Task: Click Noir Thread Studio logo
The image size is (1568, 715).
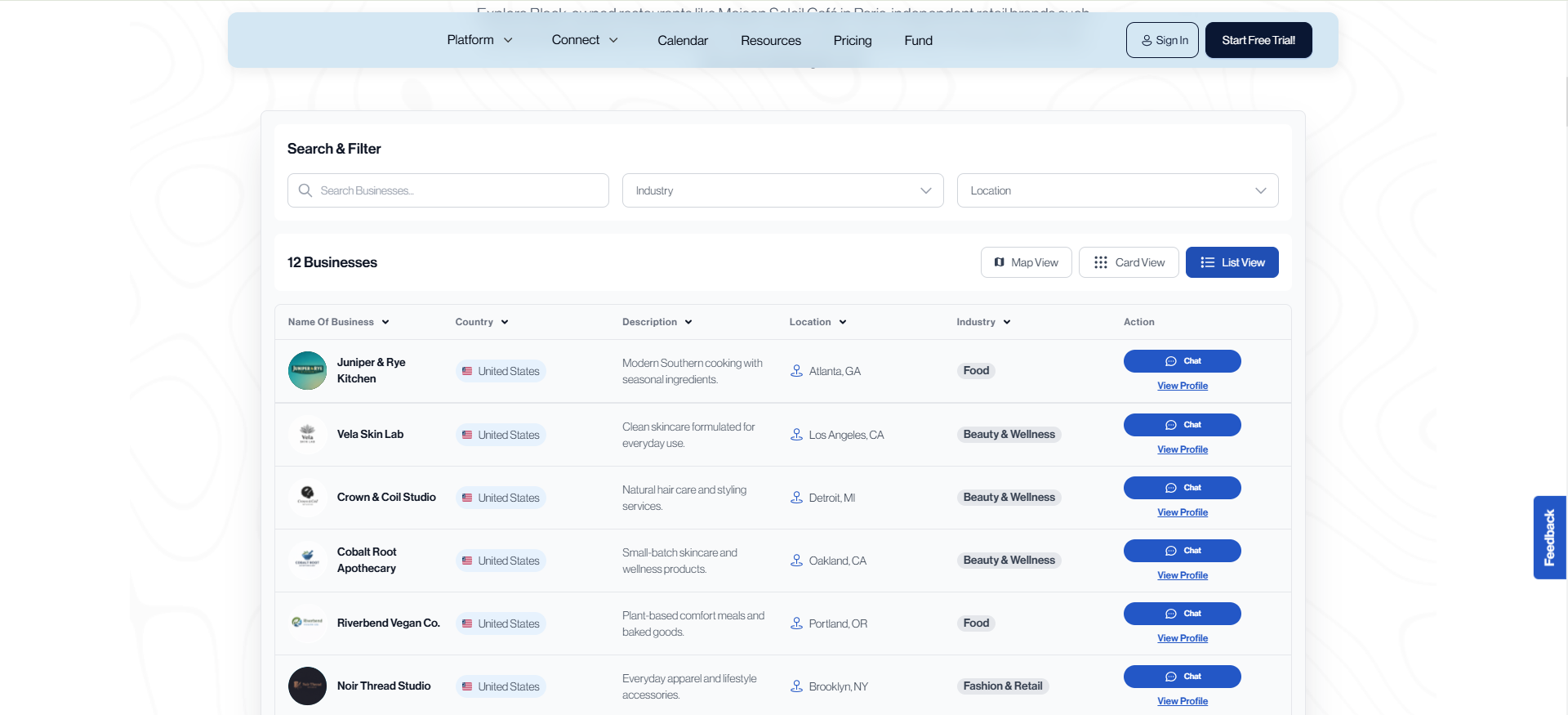Action: tap(307, 686)
